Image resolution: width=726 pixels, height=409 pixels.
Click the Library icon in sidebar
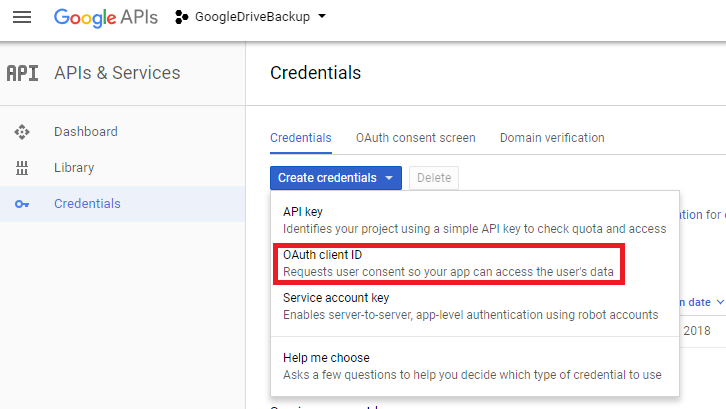tap(22, 168)
